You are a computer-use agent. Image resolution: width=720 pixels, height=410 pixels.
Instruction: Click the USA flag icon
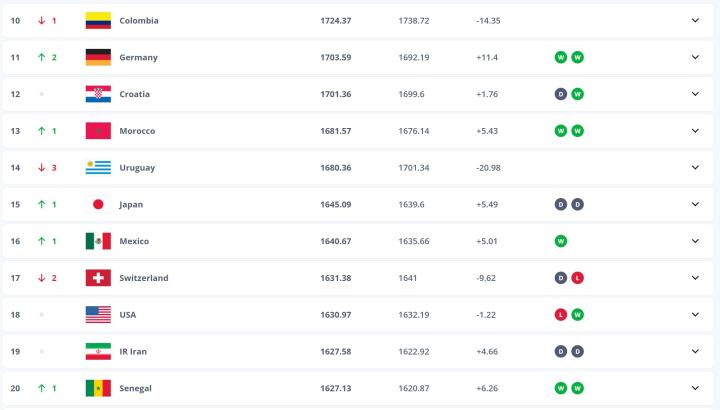point(98,314)
